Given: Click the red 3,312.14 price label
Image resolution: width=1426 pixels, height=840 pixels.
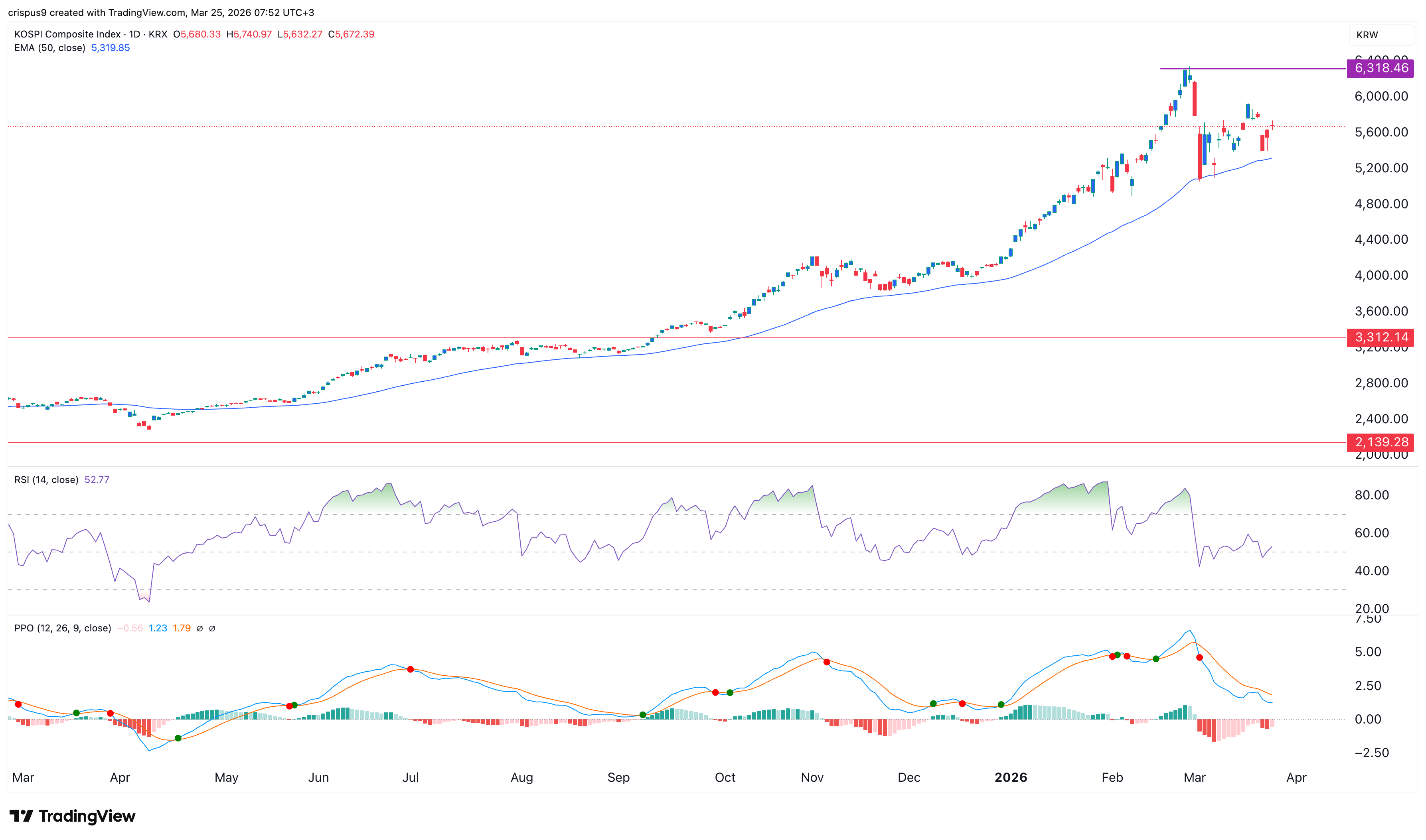Looking at the screenshot, I should 1380,337.
